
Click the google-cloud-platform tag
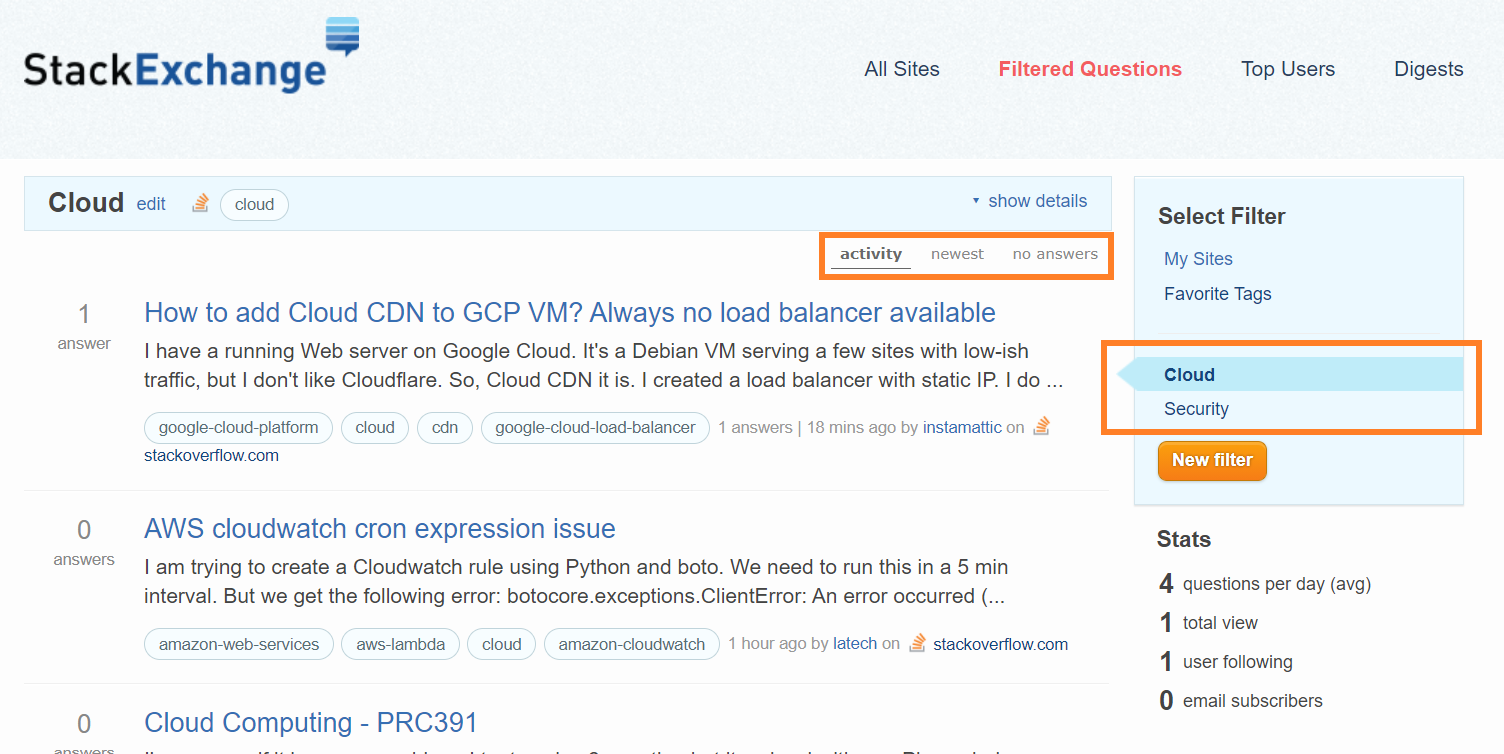click(x=238, y=428)
